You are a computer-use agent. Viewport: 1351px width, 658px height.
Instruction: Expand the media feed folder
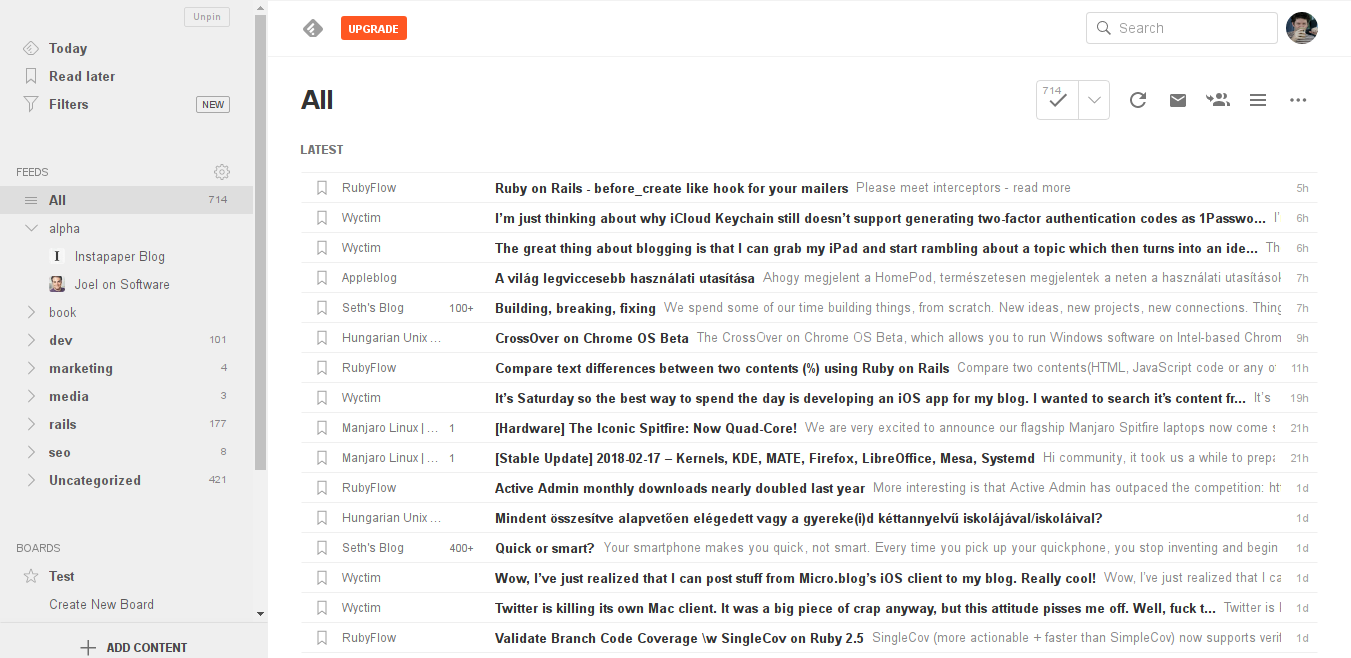click(30, 397)
